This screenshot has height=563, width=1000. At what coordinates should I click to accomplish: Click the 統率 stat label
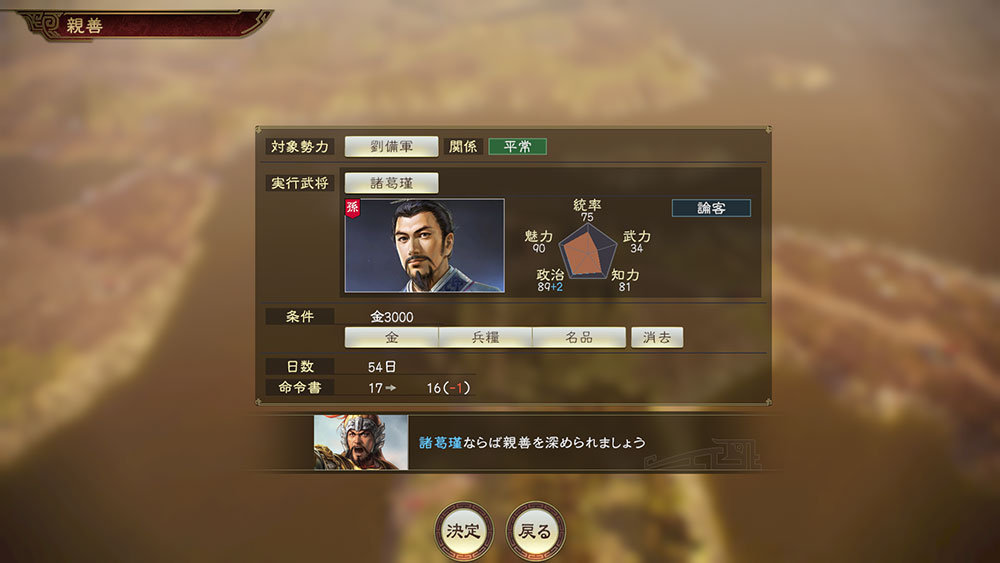(587, 205)
